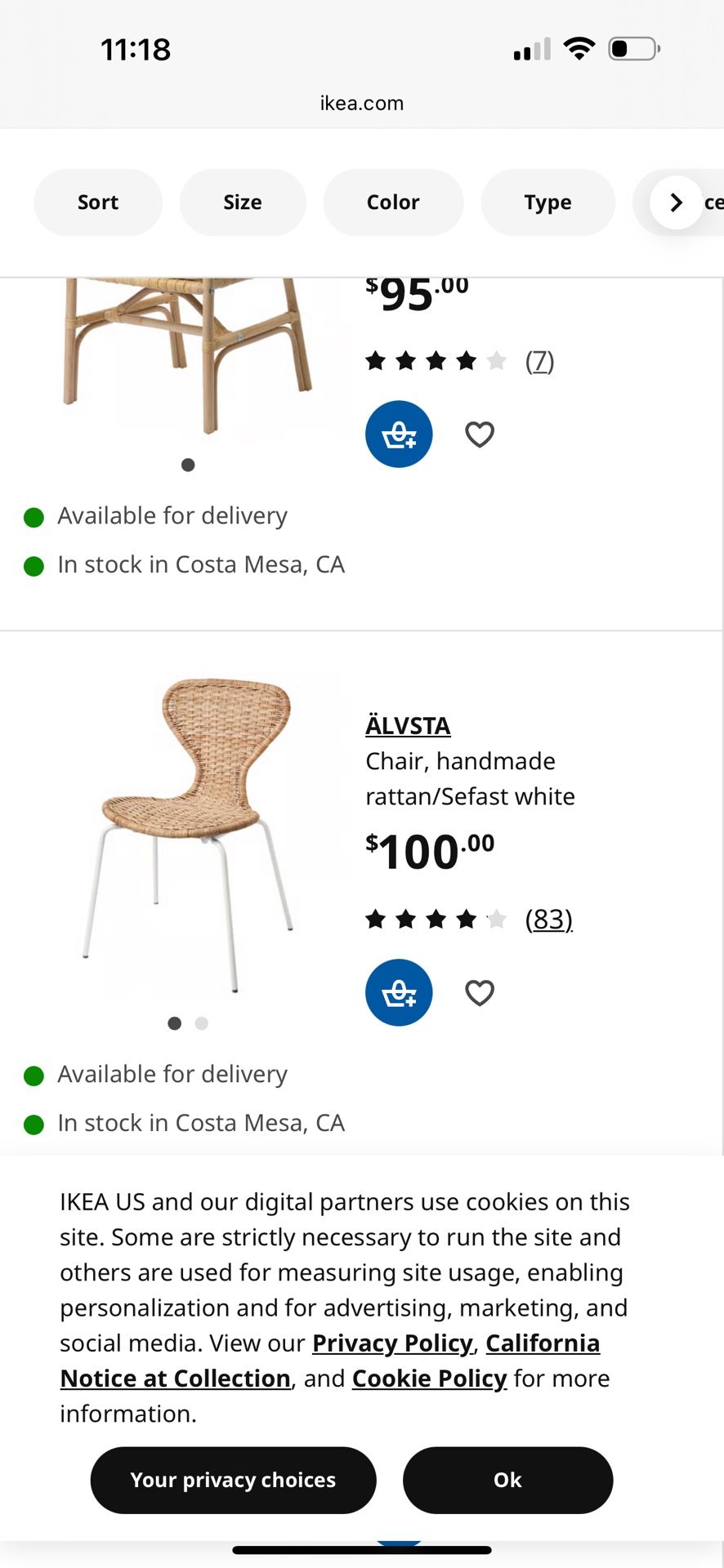Open the ÄLVSTA product page
The height and width of the screenshot is (1568, 724).
pyautogui.click(x=407, y=725)
